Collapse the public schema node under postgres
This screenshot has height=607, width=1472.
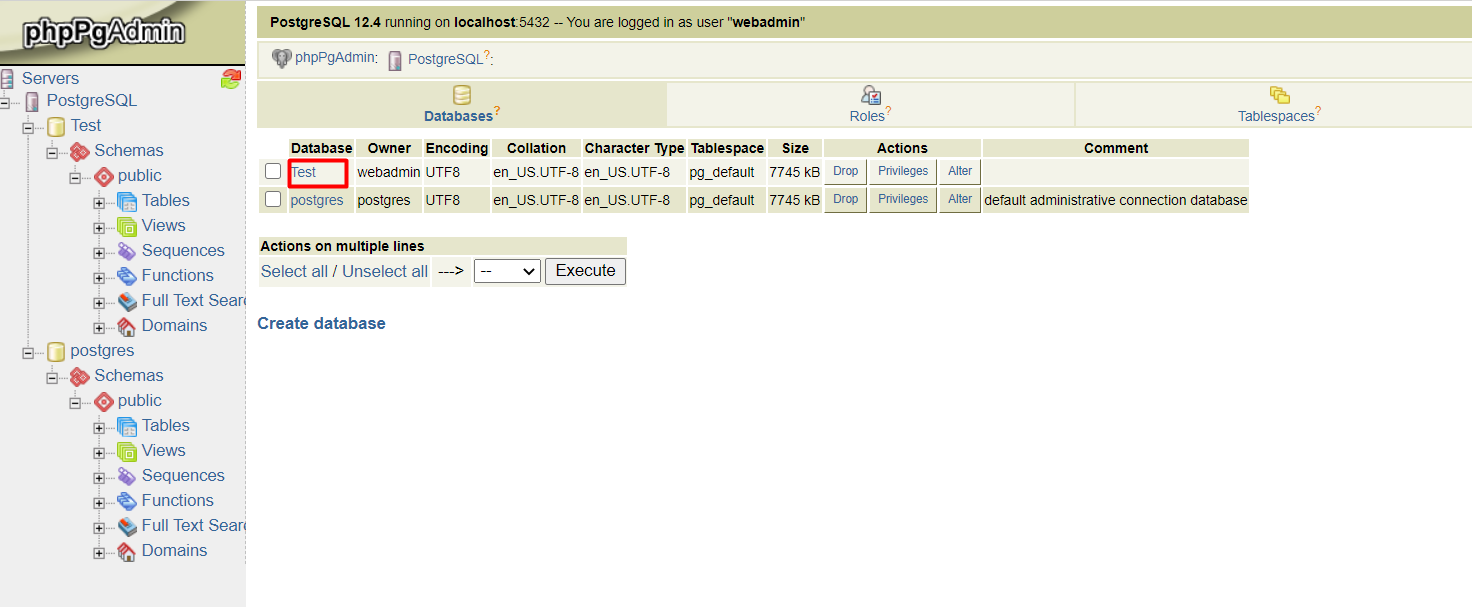75,402
